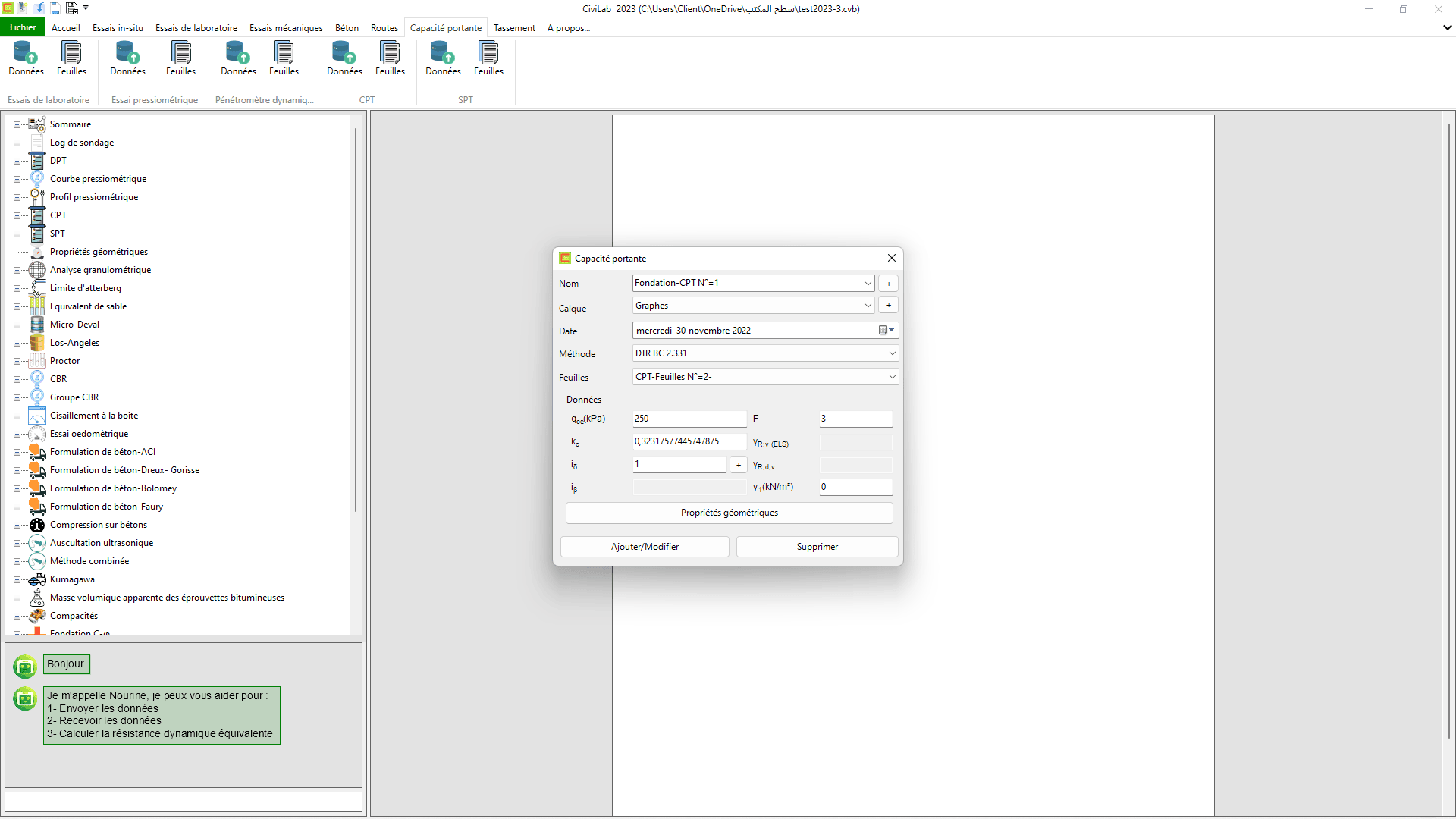Click the Compression sur bétons icon

(x=37, y=525)
